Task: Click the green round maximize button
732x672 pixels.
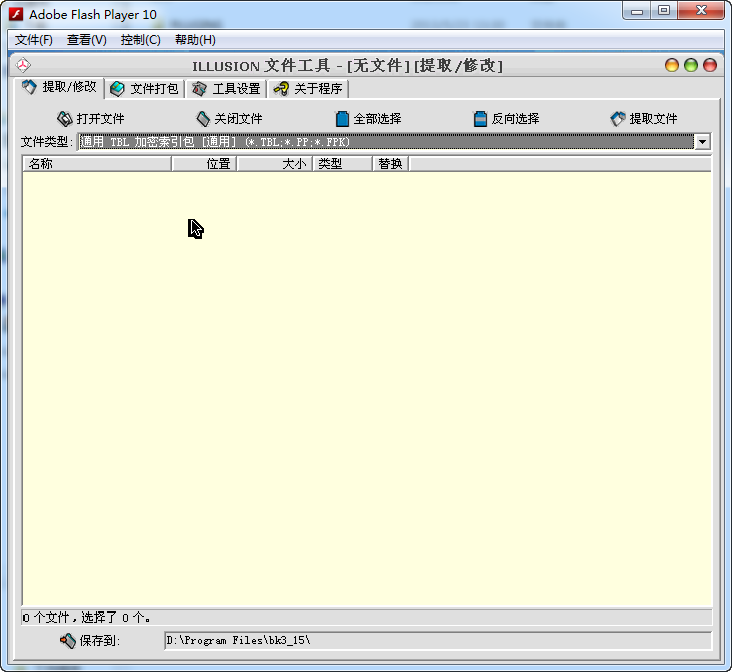Action: coord(691,65)
